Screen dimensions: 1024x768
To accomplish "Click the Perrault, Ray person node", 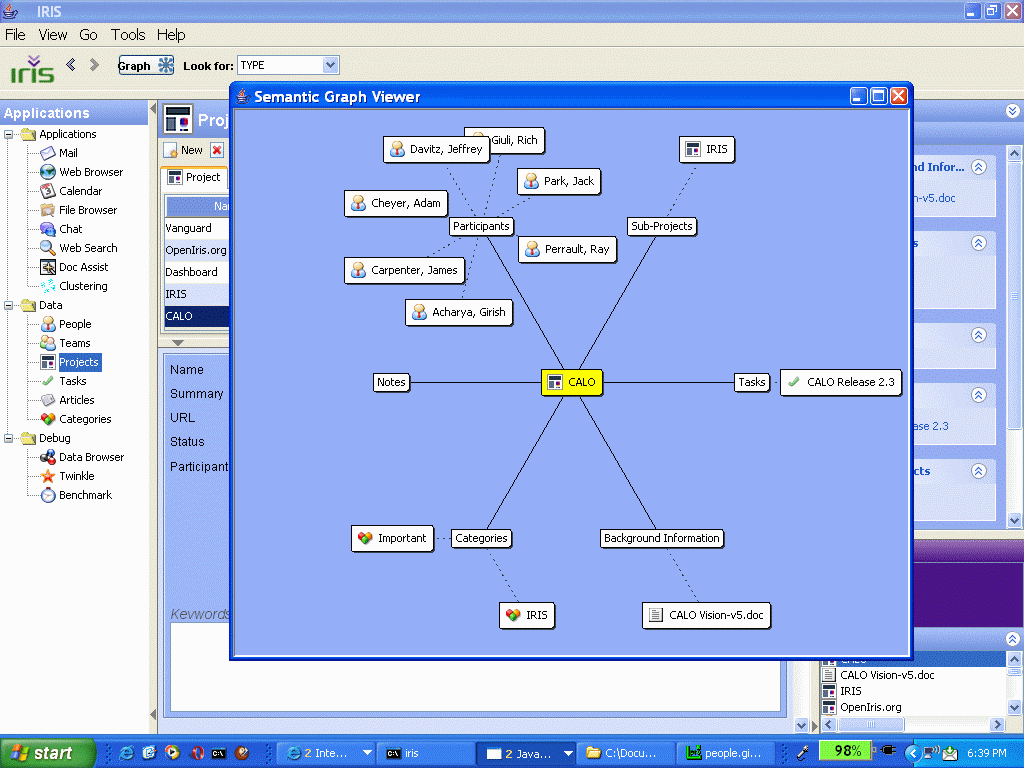I will [x=567, y=249].
